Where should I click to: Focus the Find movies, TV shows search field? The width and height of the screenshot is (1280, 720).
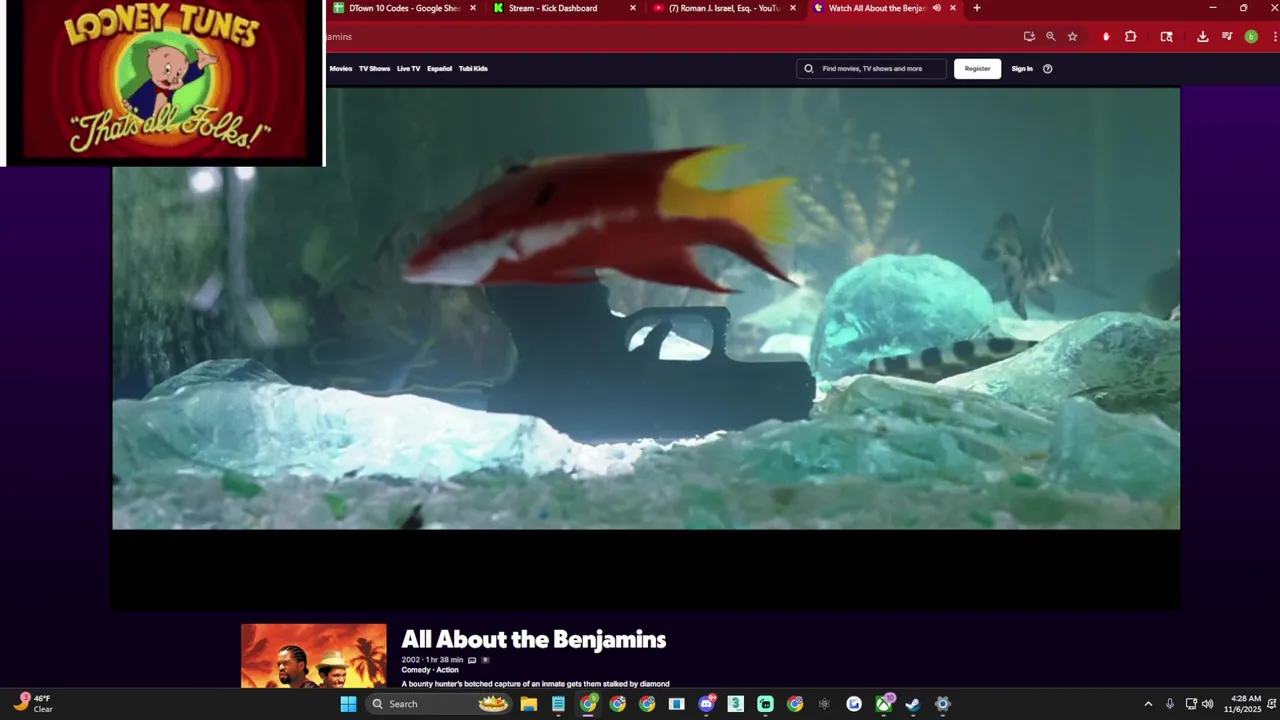872,69
